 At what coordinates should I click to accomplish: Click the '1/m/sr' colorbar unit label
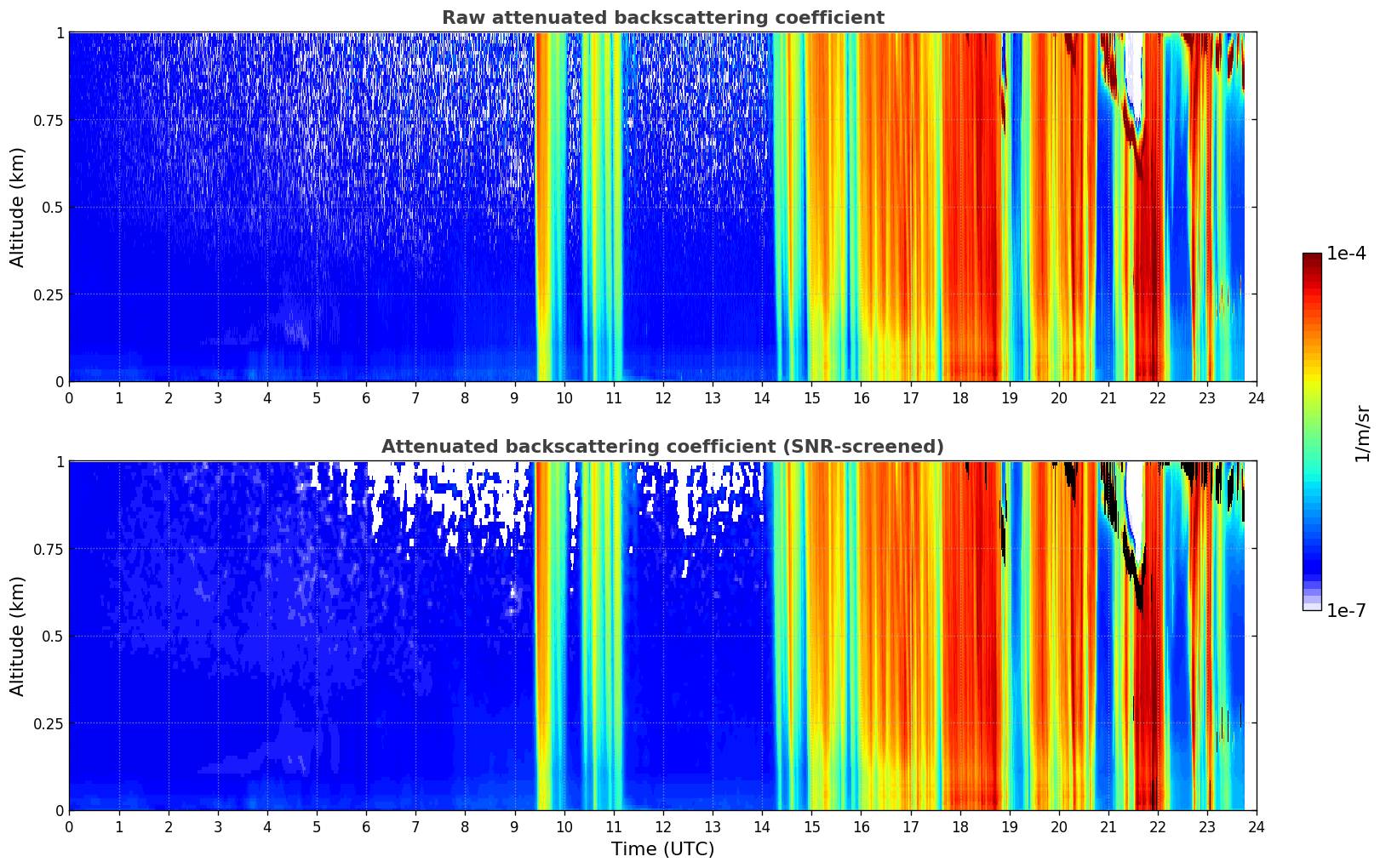pos(1362,433)
